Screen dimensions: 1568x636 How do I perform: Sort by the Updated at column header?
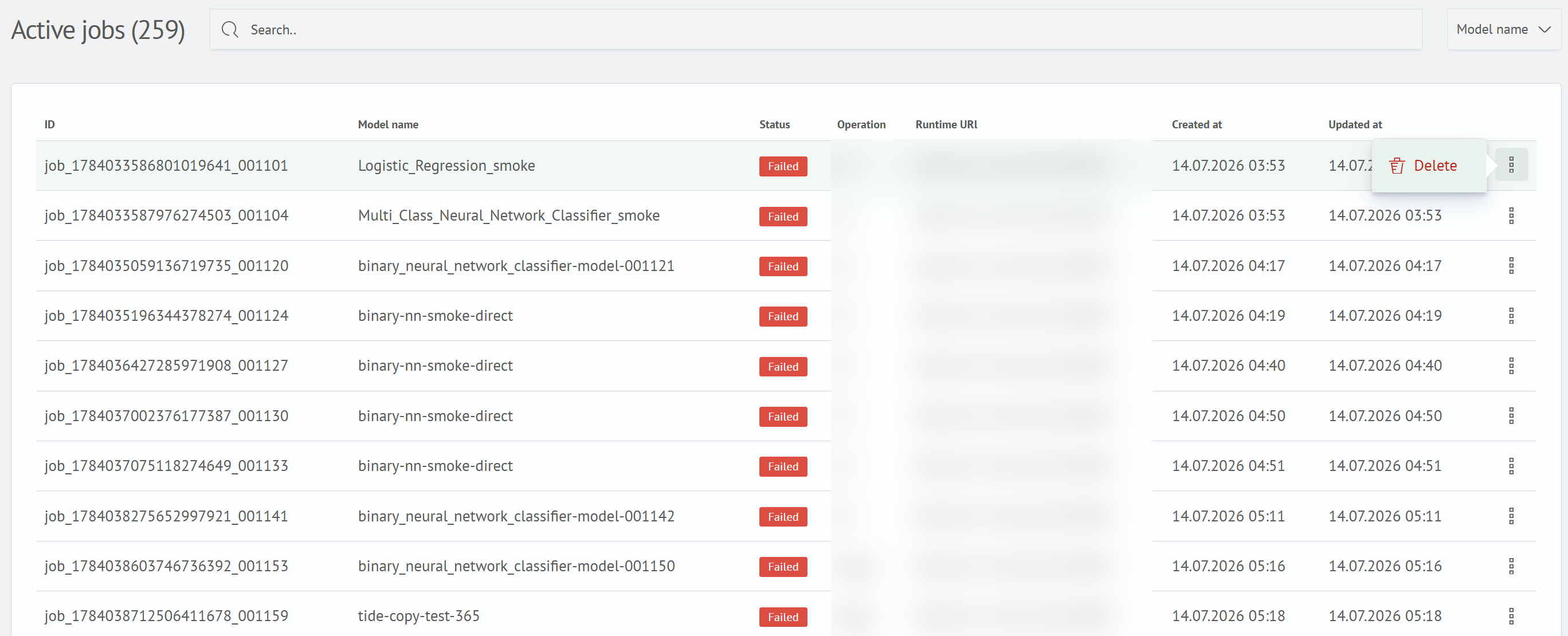pyautogui.click(x=1354, y=124)
